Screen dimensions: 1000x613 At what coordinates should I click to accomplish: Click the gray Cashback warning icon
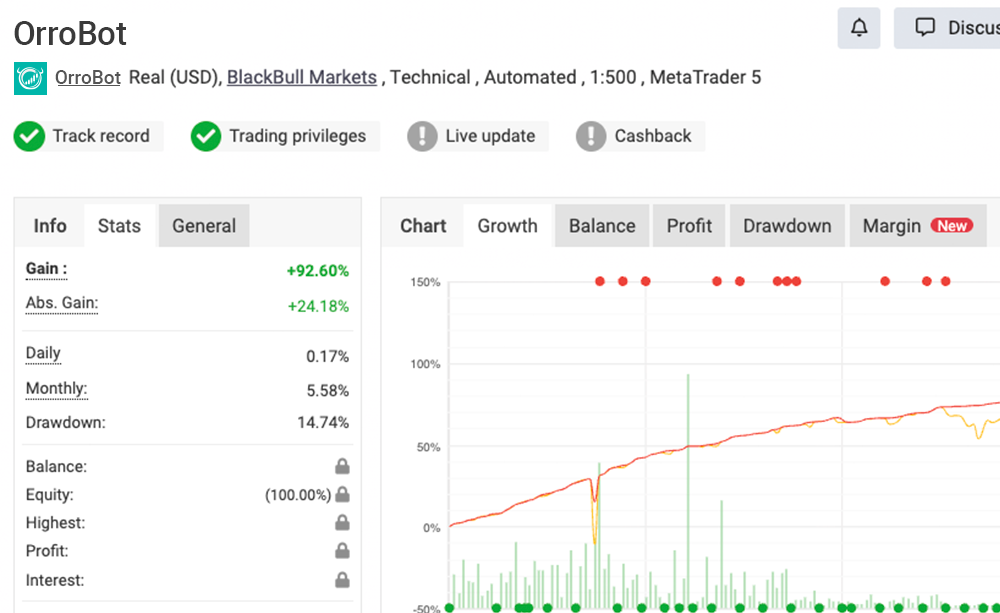pyautogui.click(x=592, y=136)
